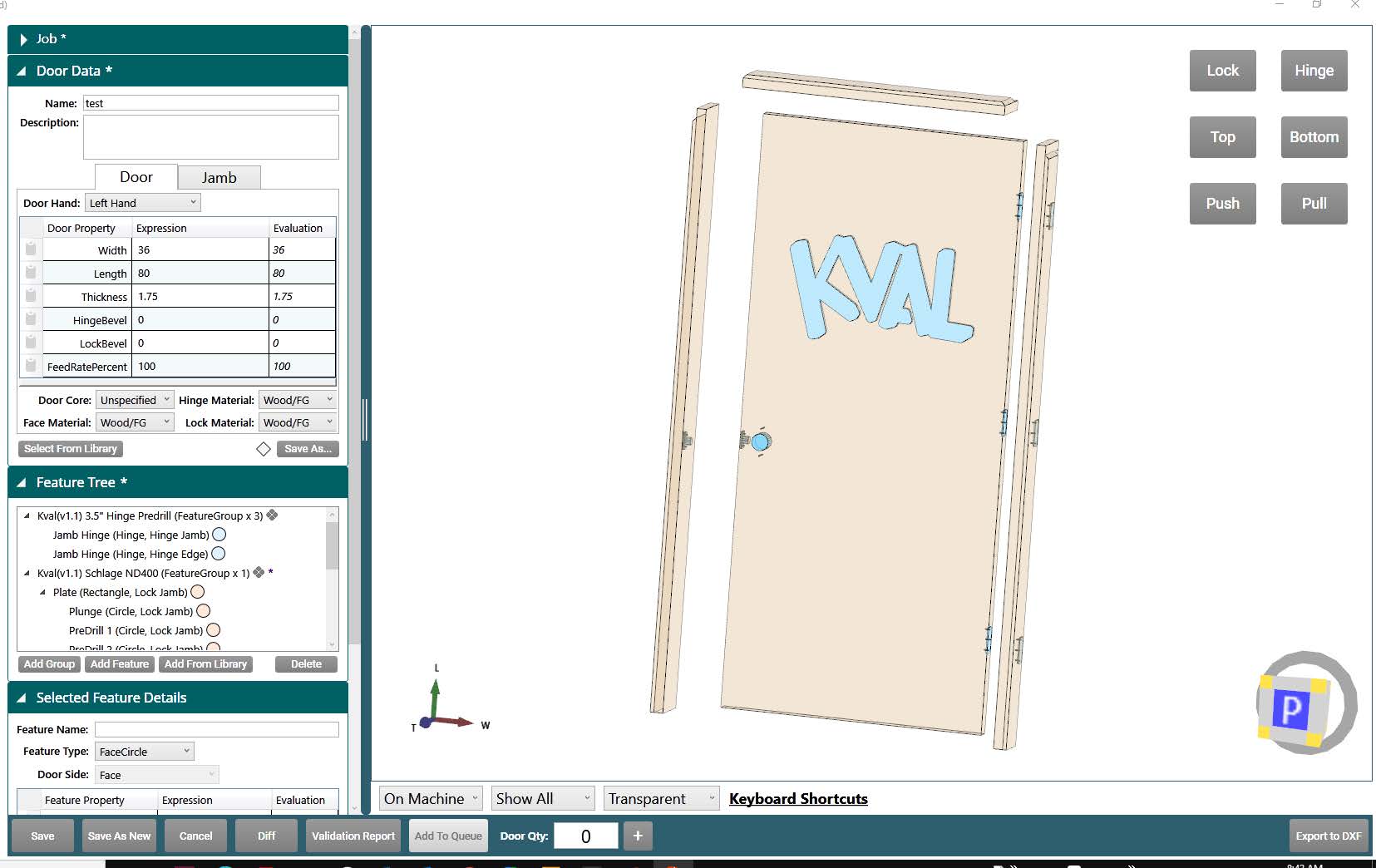Open the Door Hand dropdown

click(x=143, y=203)
